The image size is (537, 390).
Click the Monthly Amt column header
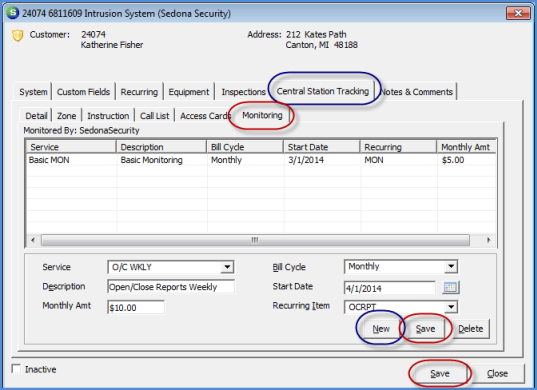(466, 147)
